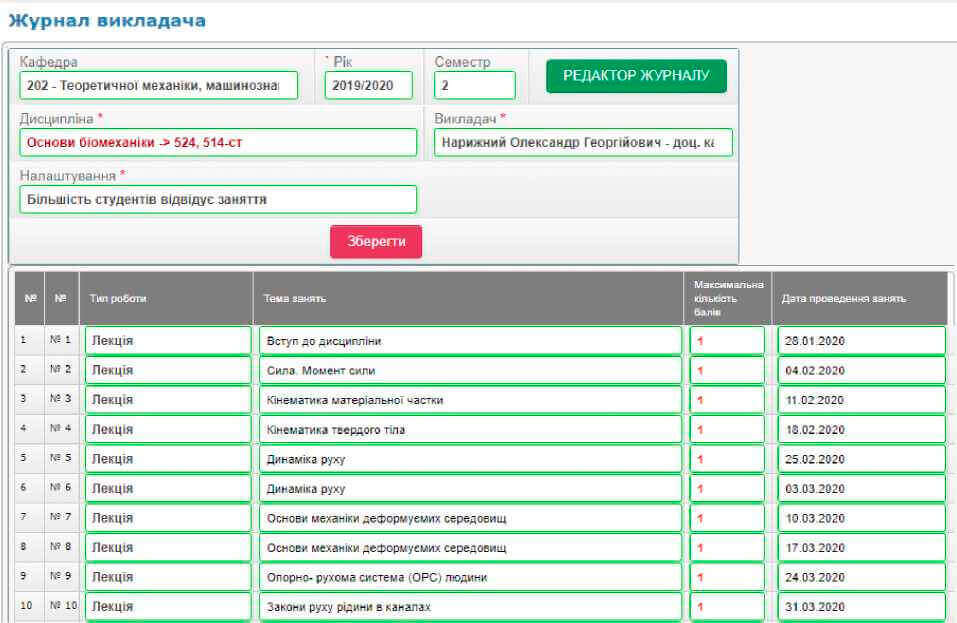The width and height of the screenshot is (957, 623).
Task: Open the Викладач Нарижний field
Action: point(583,142)
